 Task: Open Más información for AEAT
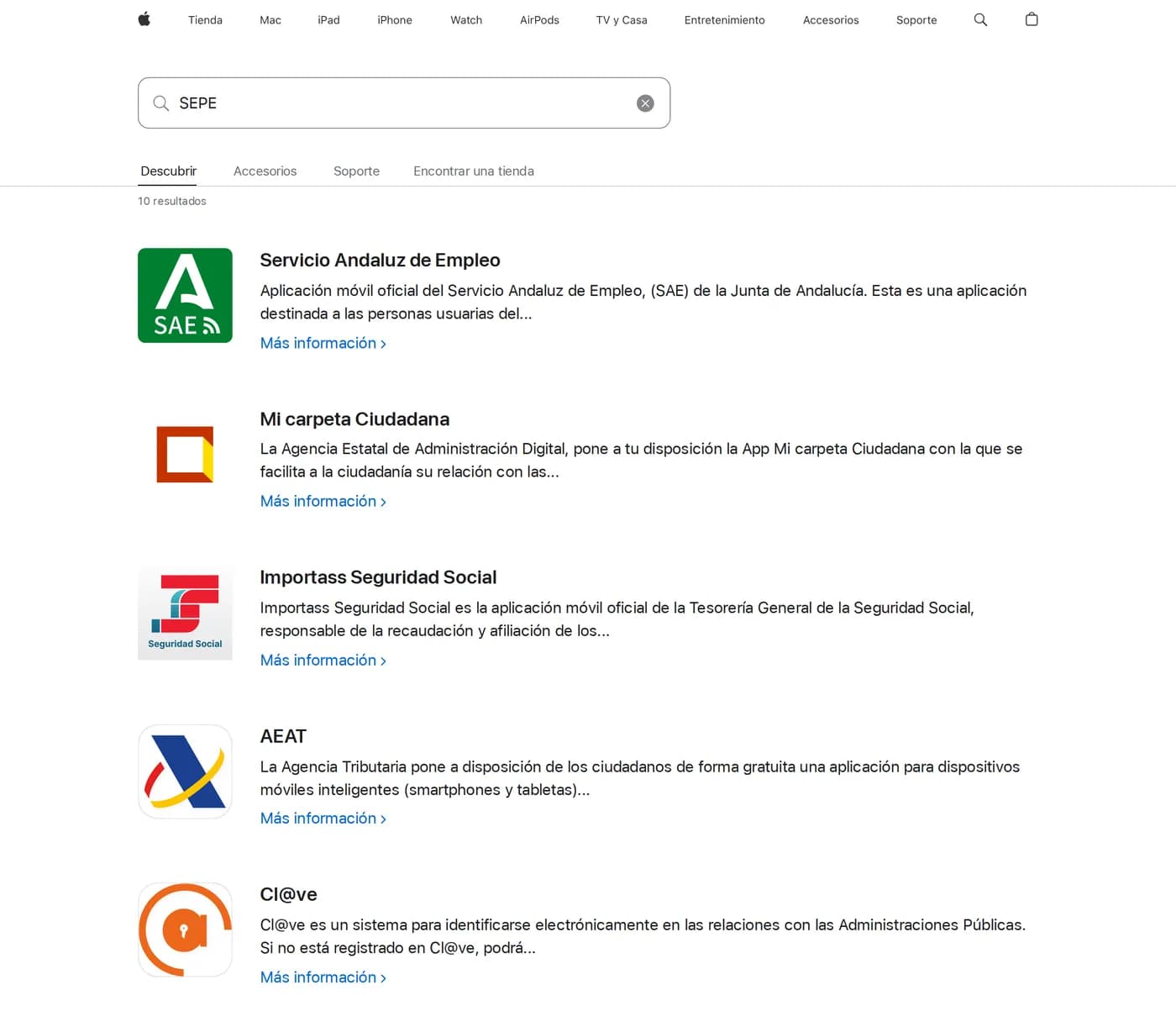pos(323,818)
